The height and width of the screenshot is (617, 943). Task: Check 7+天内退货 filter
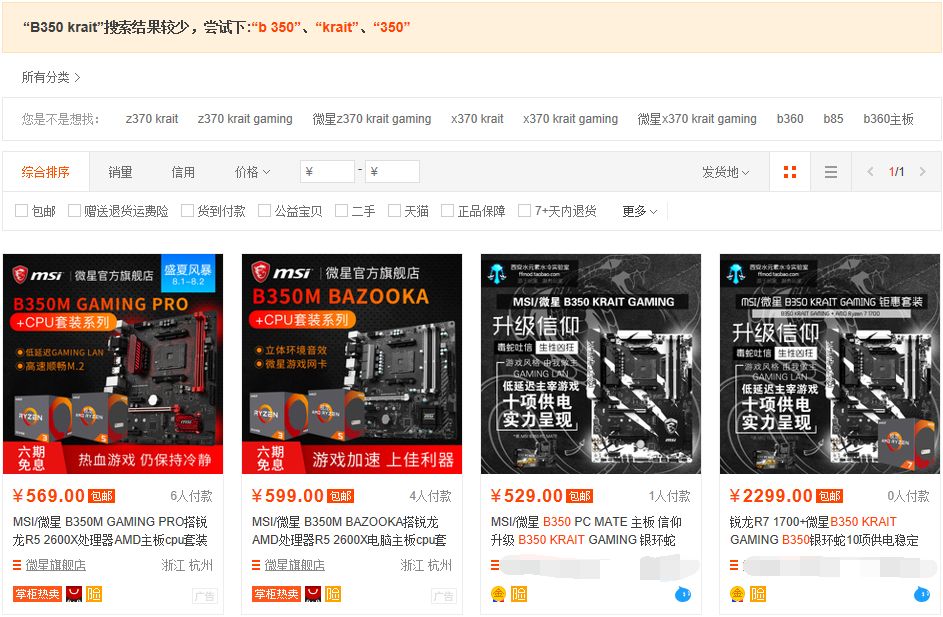[x=524, y=211]
